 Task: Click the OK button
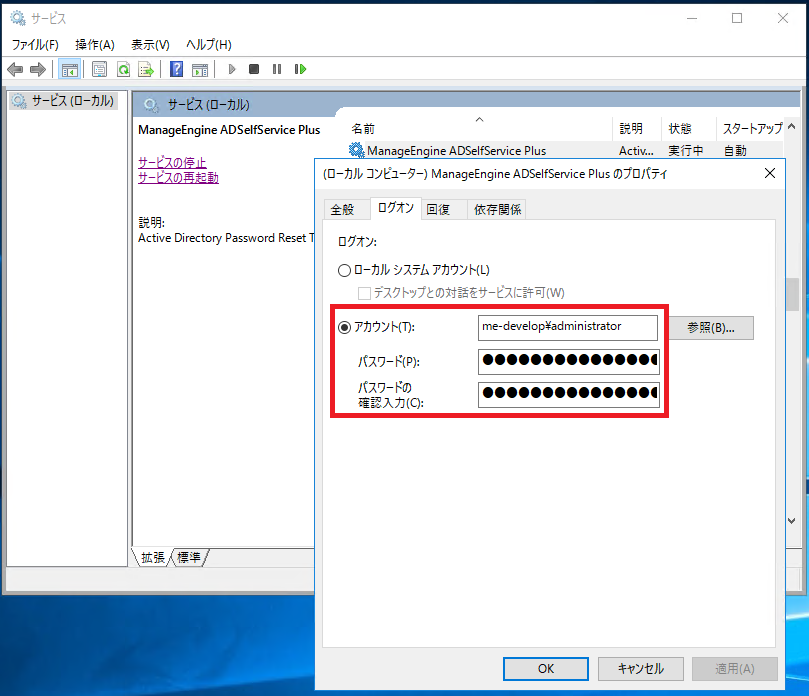click(x=546, y=669)
